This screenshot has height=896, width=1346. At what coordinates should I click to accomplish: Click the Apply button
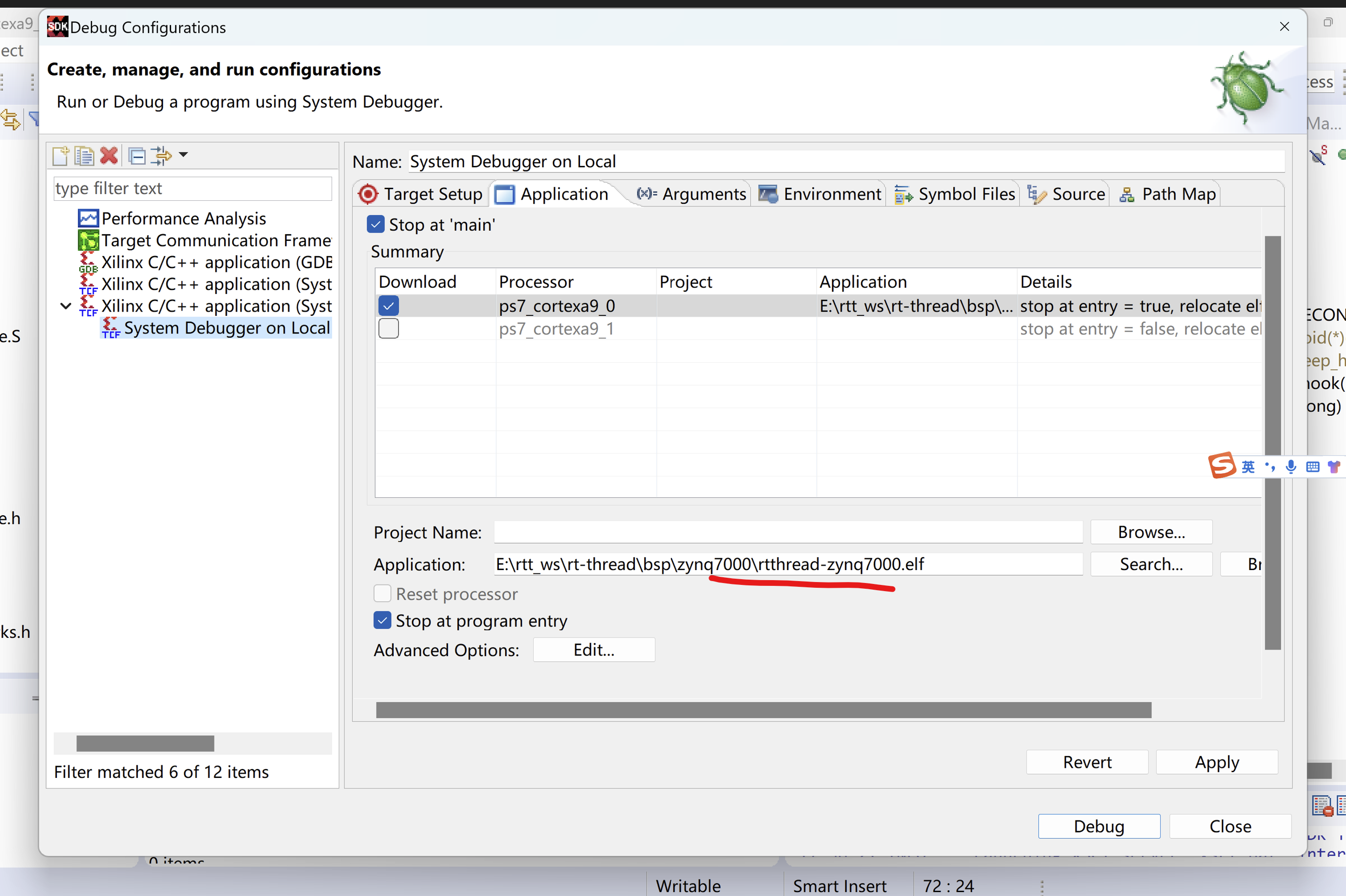click(x=1217, y=763)
